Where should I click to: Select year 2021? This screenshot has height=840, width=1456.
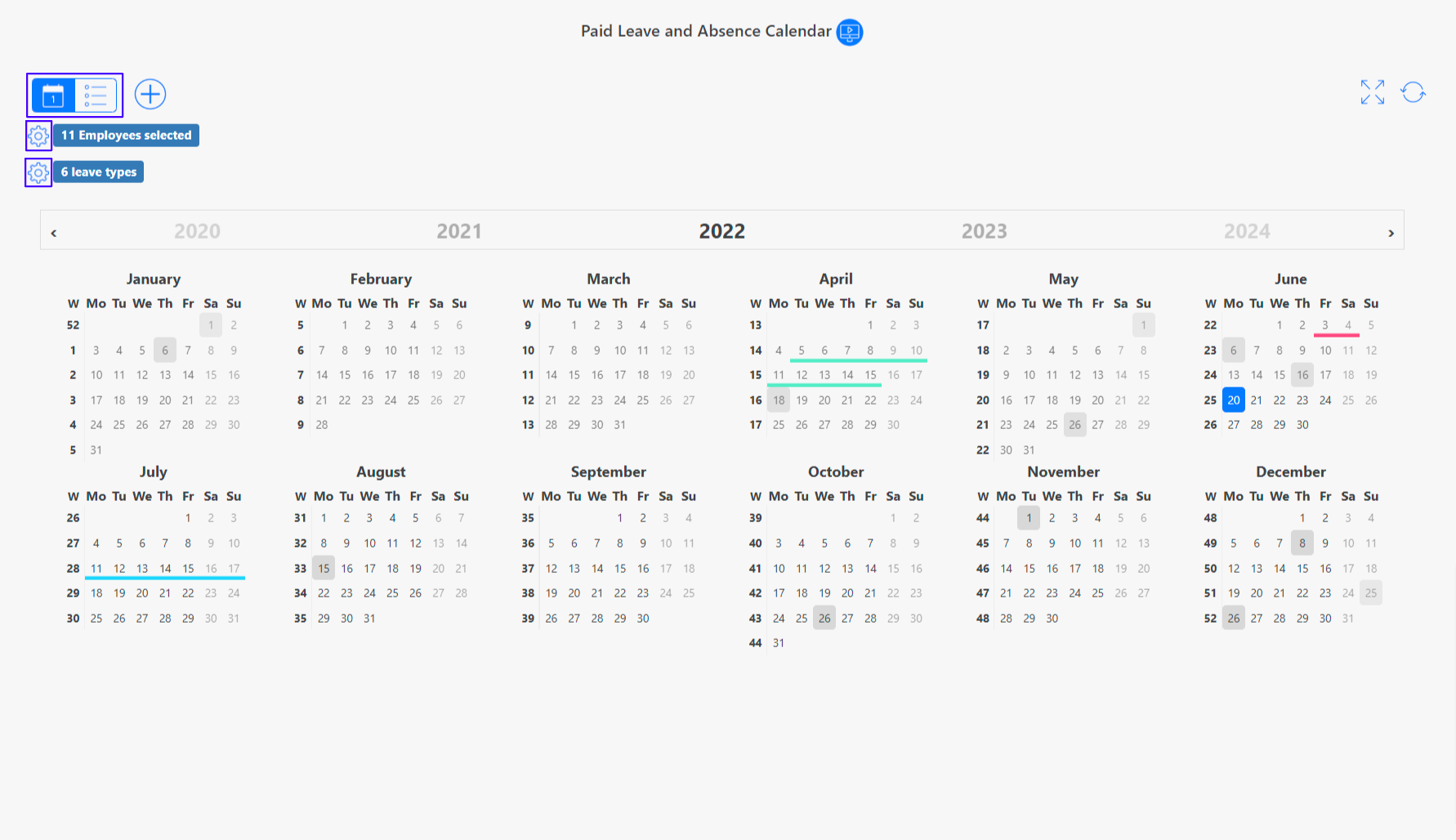coord(458,231)
